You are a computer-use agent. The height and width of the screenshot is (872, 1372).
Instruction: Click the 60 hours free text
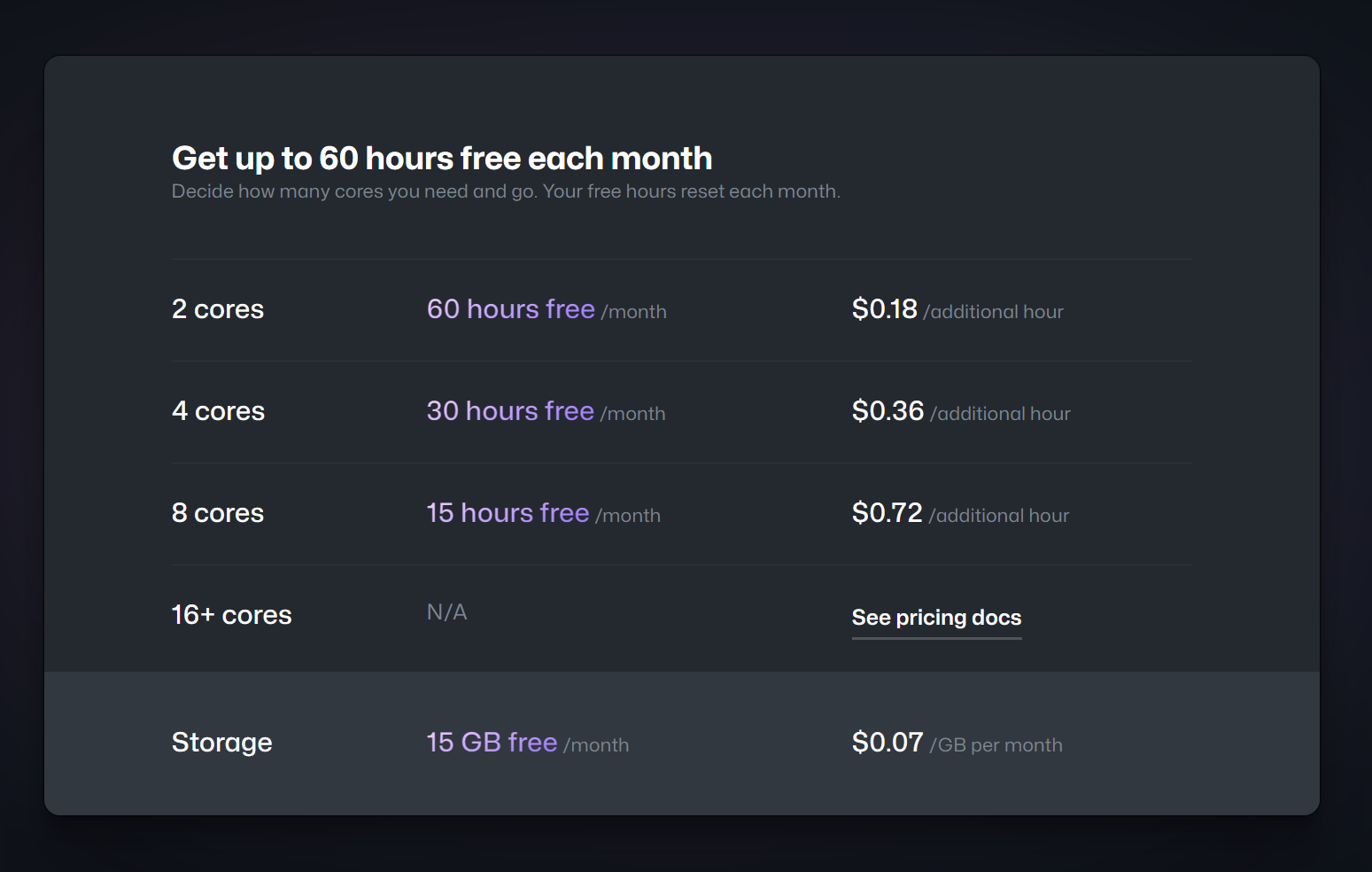[x=510, y=309]
